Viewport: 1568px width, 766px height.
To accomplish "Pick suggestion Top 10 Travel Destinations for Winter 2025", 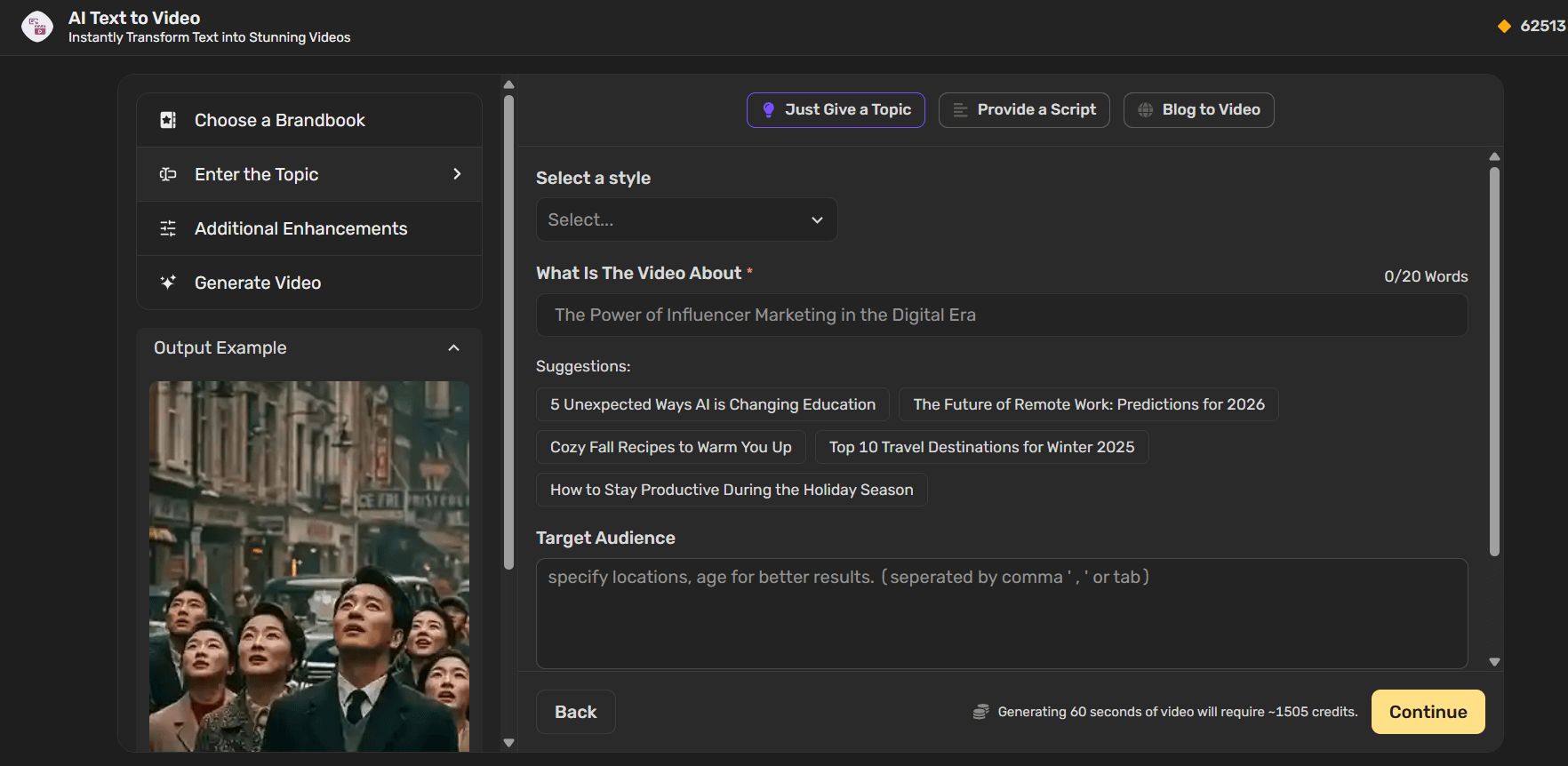I will [982, 447].
